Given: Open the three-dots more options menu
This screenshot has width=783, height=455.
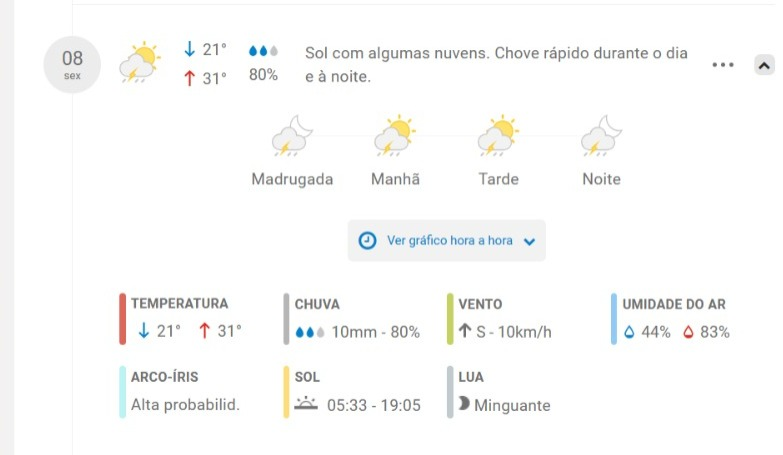Looking at the screenshot, I should click(x=723, y=65).
